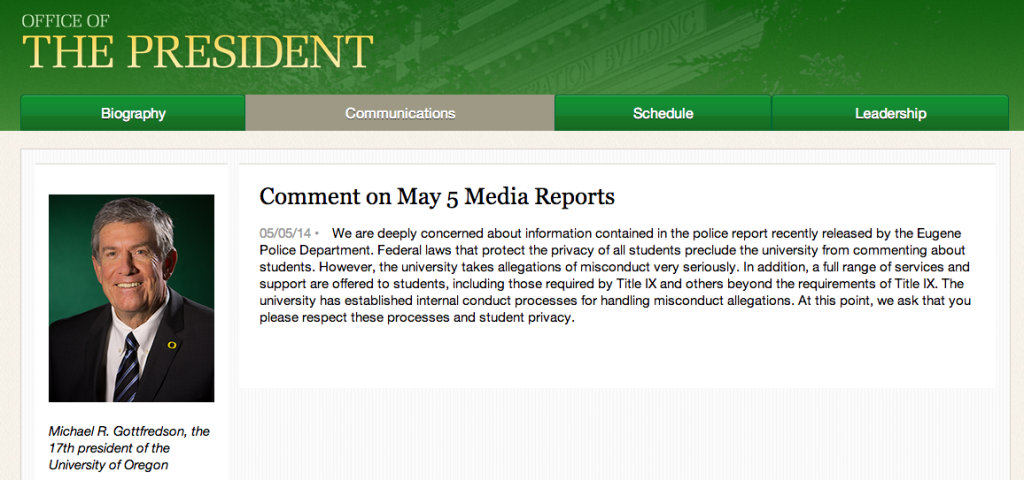This screenshot has width=1024, height=480.
Task: Click the president's portrait photo
Action: point(131,298)
